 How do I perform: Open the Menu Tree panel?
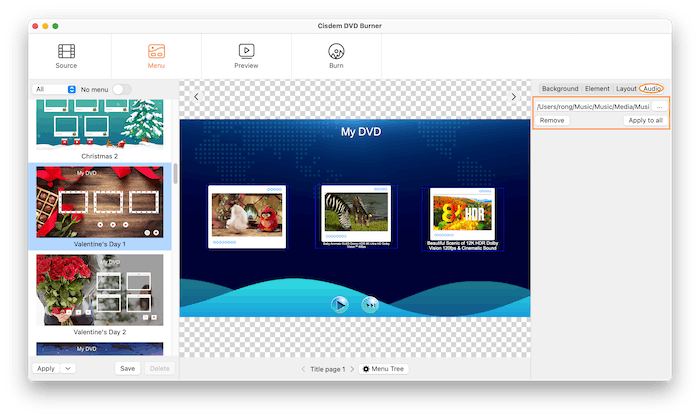[384, 369]
